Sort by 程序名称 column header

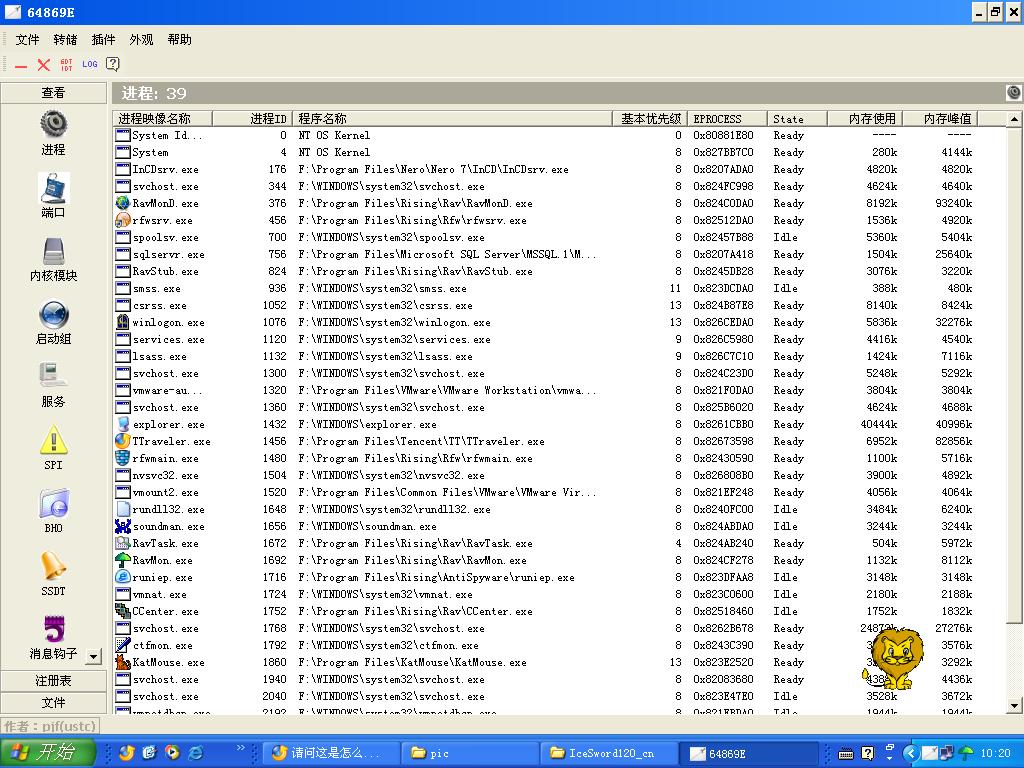coord(452,118)
